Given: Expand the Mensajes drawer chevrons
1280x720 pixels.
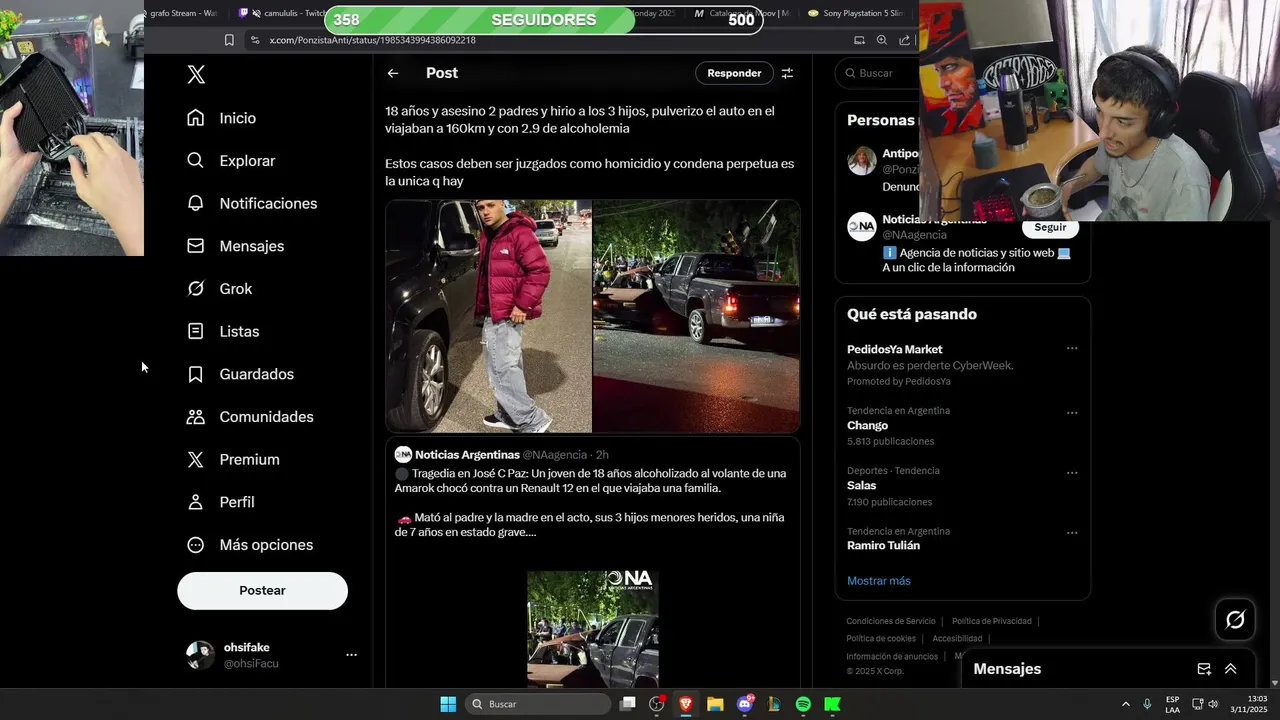Looking at the screenshot, I should pos(1231,669).
